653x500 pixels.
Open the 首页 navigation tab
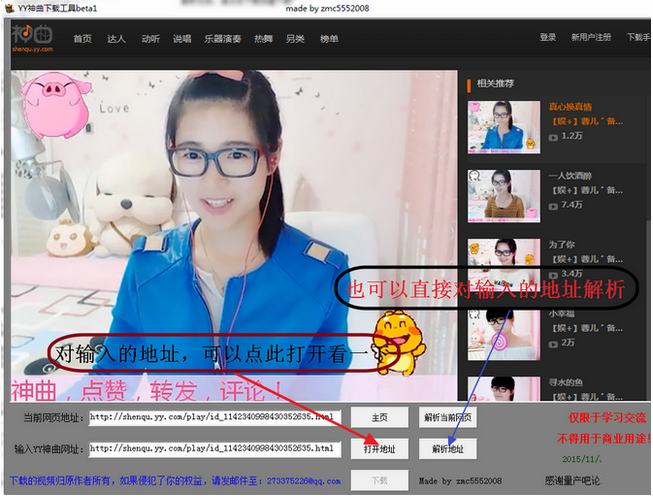coord(82,39)
